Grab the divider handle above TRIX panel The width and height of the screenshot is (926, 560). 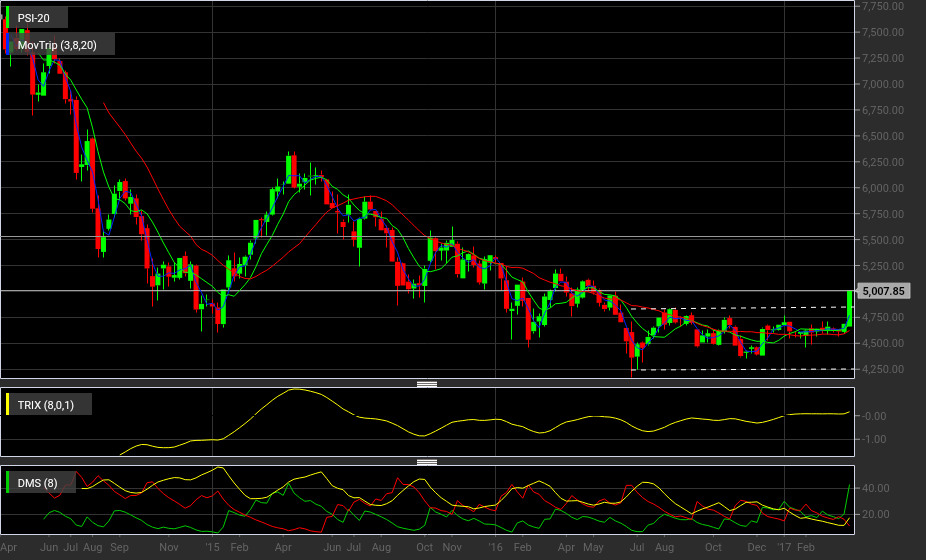(427, 385)
